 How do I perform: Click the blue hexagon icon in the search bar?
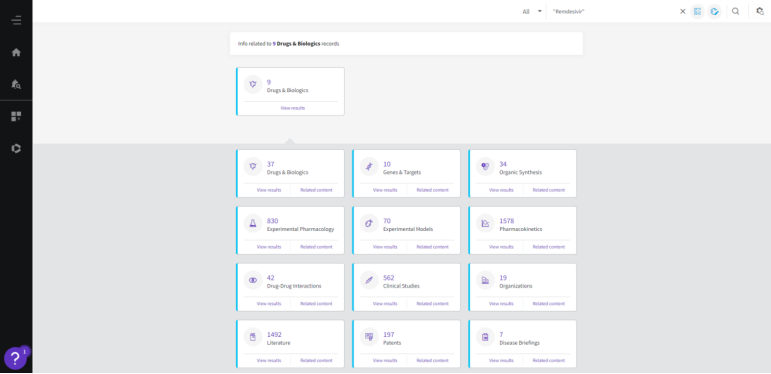click(x=714, y=11)
